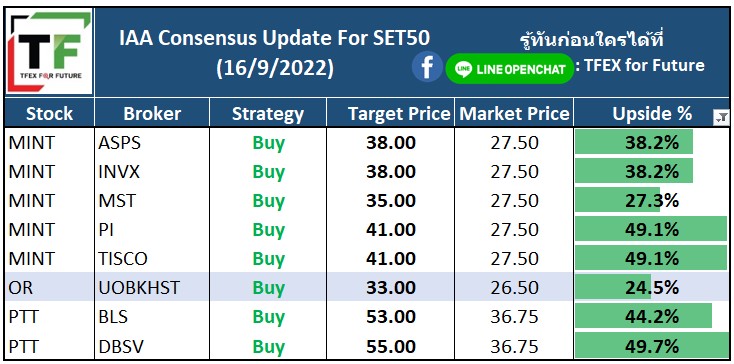Open the LINE OPENCHAT green badge
Viewport: 734px width, 364px height.
[x=509, y=69]
